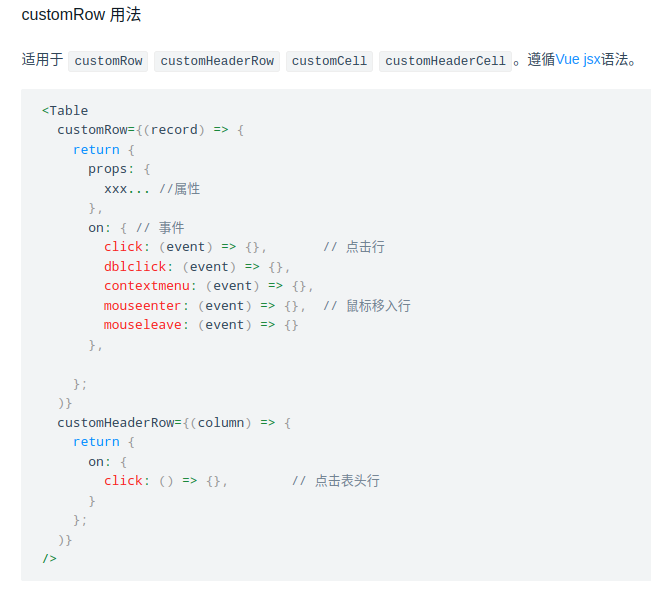Screen dimensions: 651x600
Task: Click the customRow inline code tag
Action: (109, 61)
